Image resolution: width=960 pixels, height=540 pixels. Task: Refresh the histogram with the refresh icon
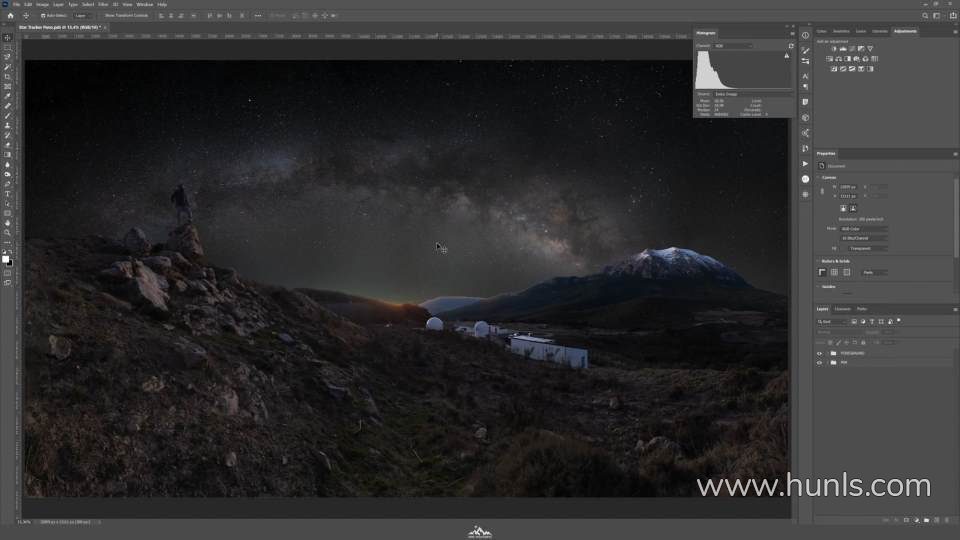pyautogui.click(x=790, y=46)
